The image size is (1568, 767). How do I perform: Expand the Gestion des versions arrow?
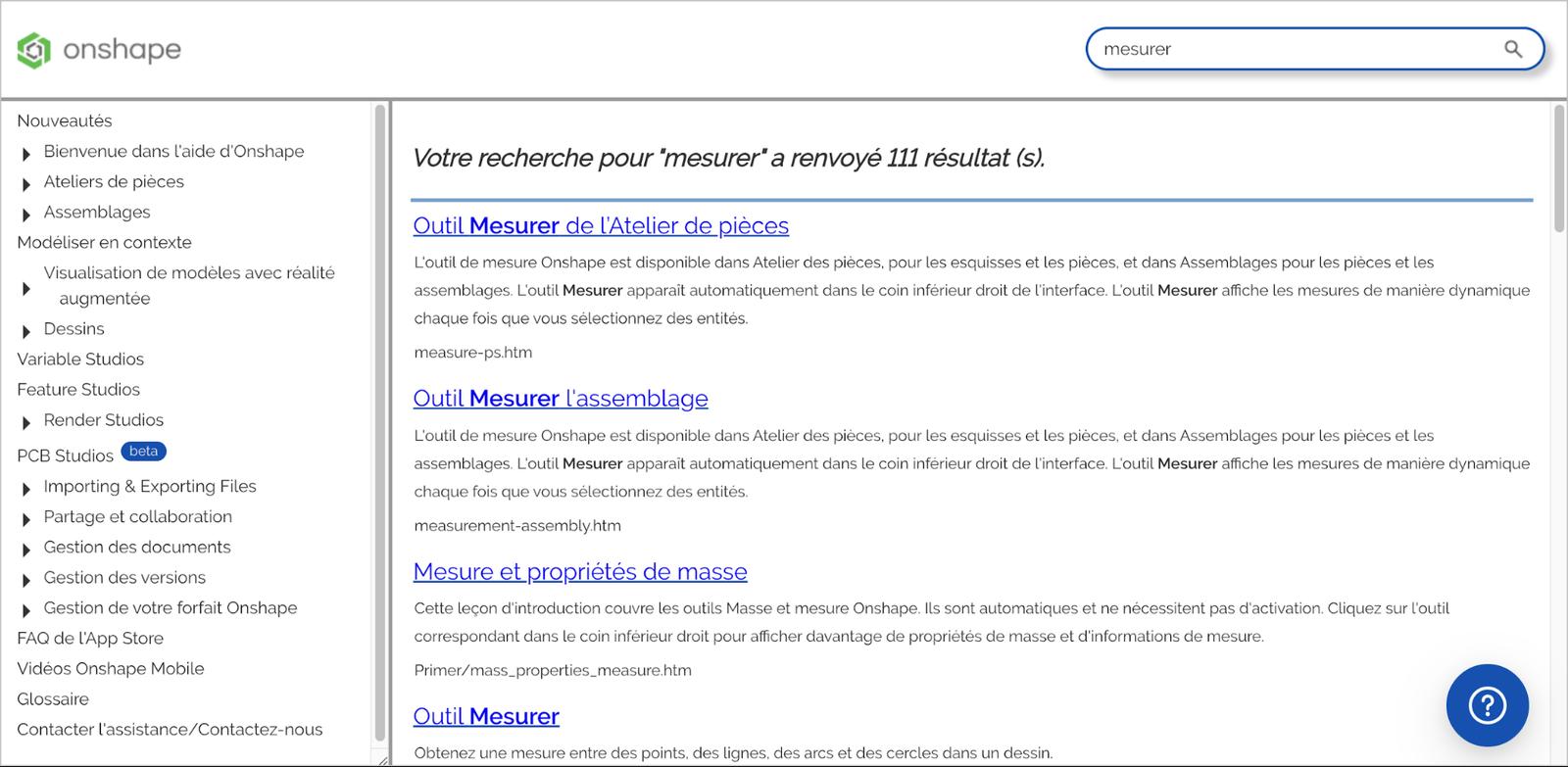coord(26,579)
